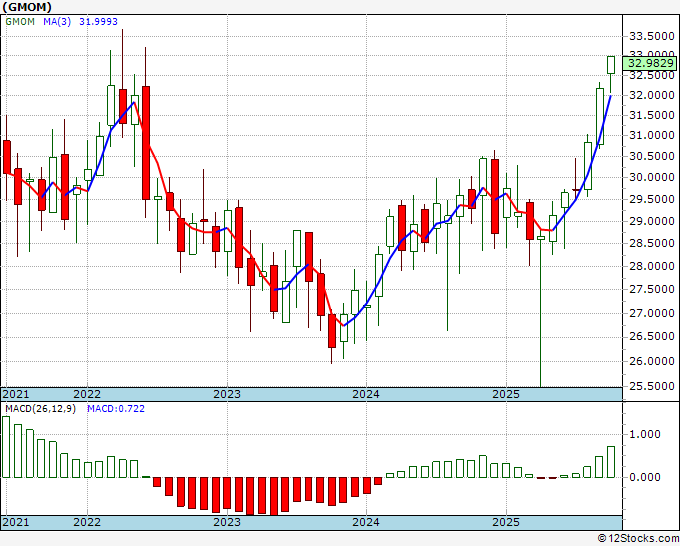Click the 30.5000 price axis label

coord(652,156)
